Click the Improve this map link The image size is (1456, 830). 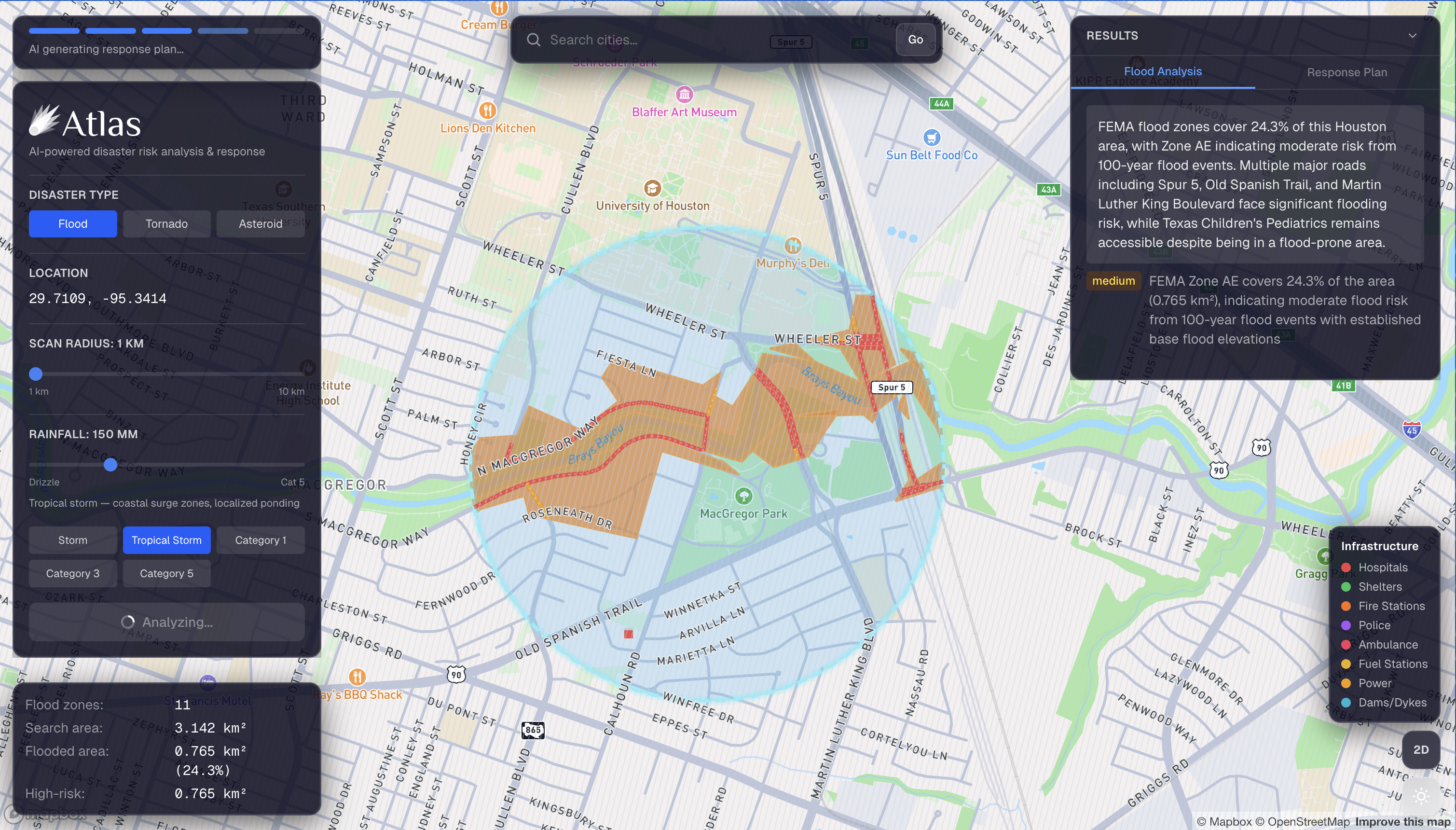(1402, 821)
